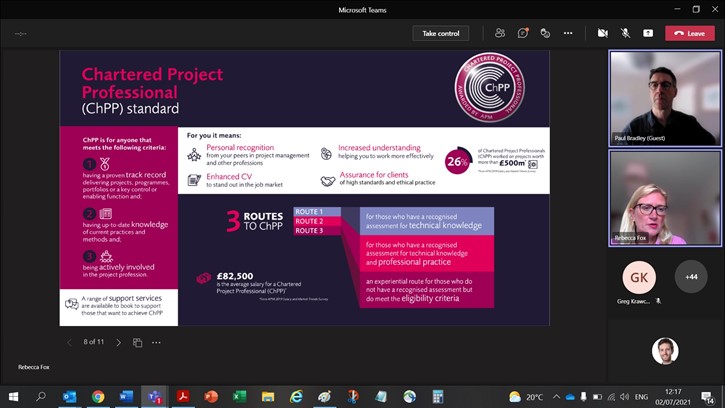Screen dimensions: 725x408
Task: Turn on the camera
Action: tap(602, 33)
